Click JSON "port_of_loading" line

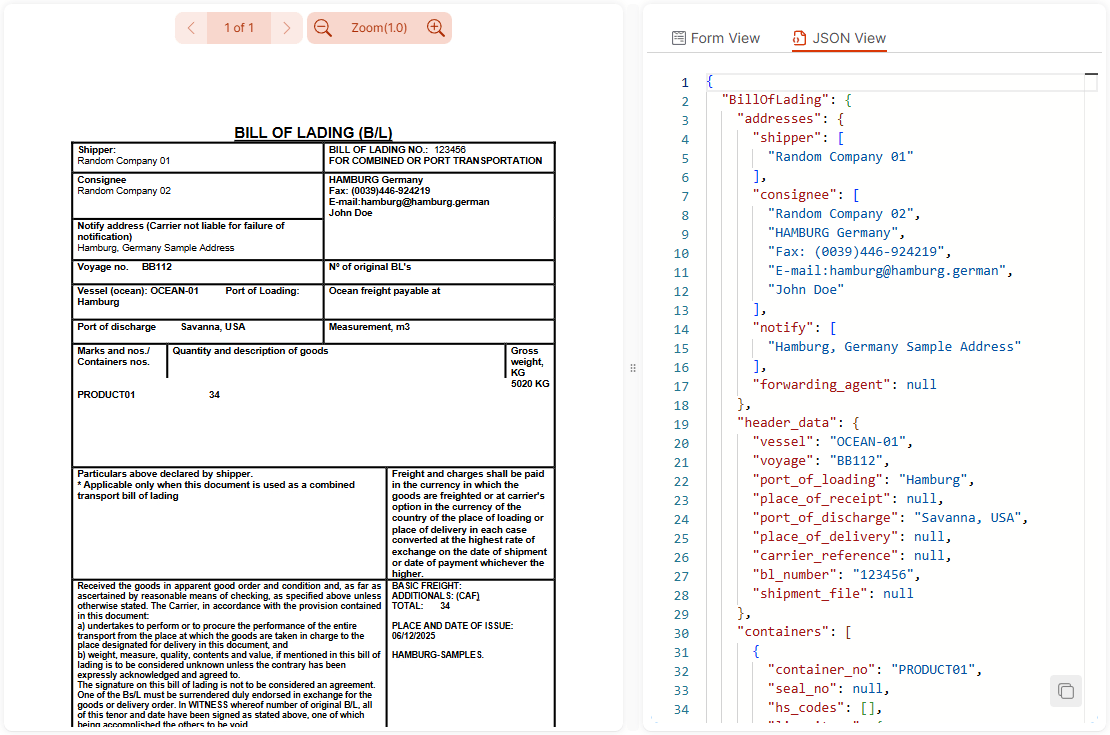pos(863,480)
